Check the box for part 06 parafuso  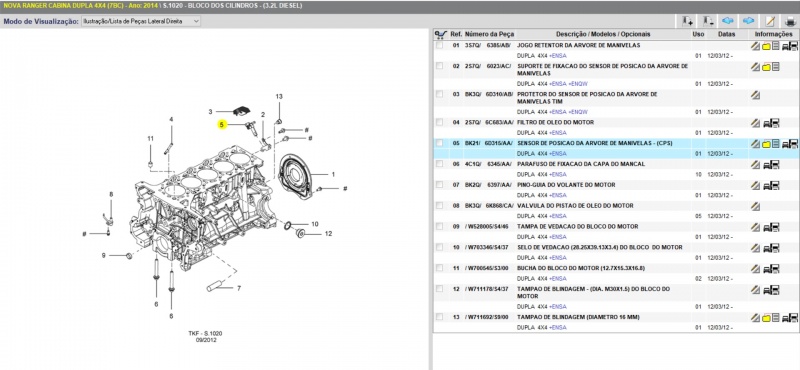439,164
